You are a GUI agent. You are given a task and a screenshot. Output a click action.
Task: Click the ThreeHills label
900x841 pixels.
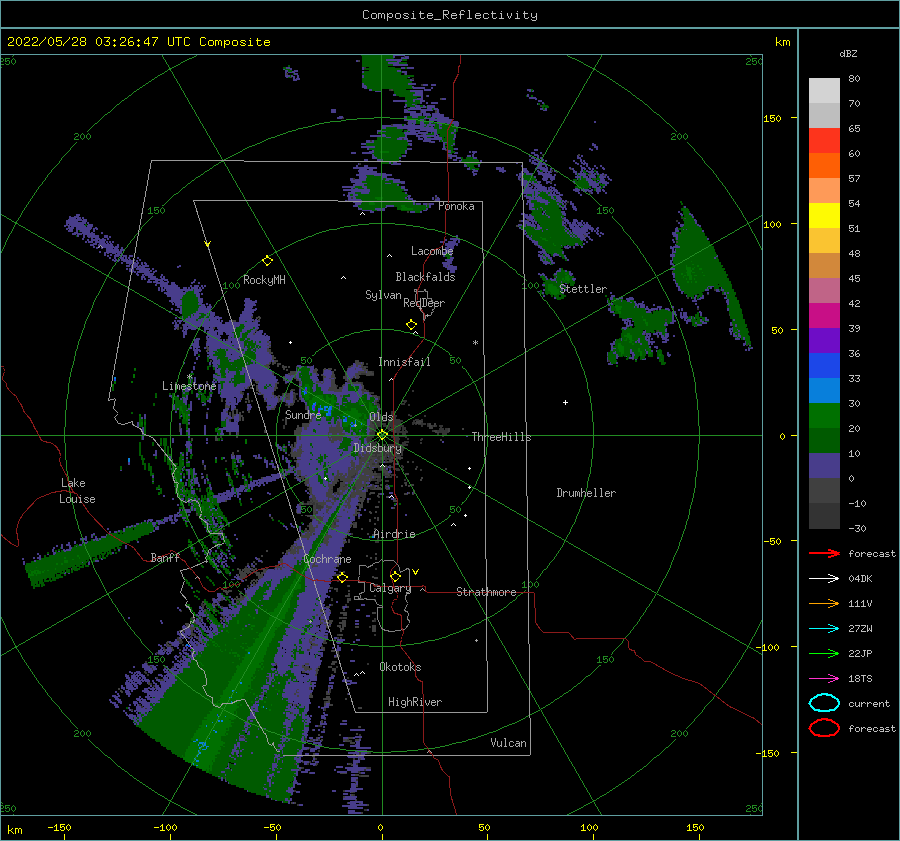tap(501, 437)
